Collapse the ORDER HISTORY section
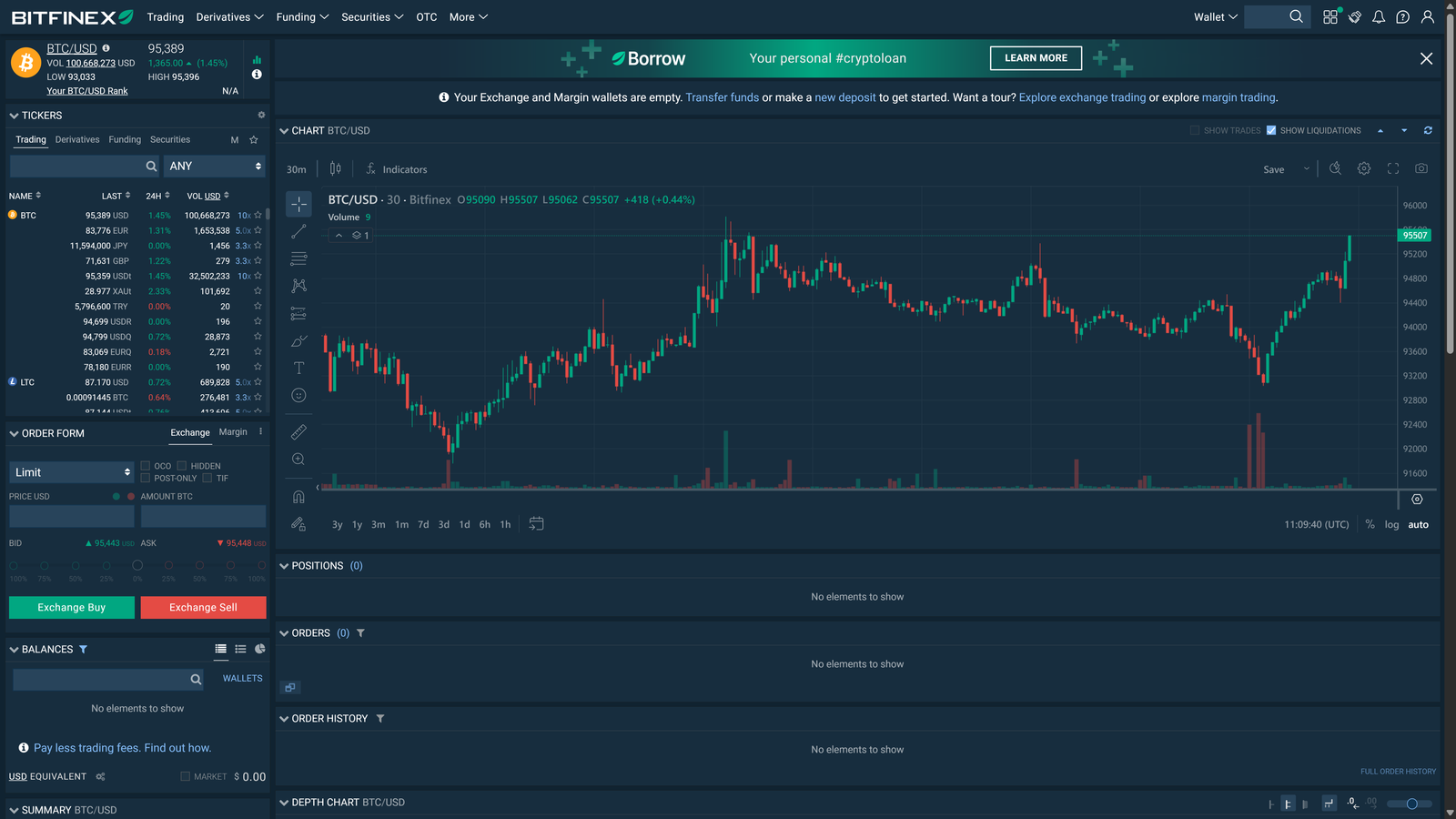 (283, 718)
